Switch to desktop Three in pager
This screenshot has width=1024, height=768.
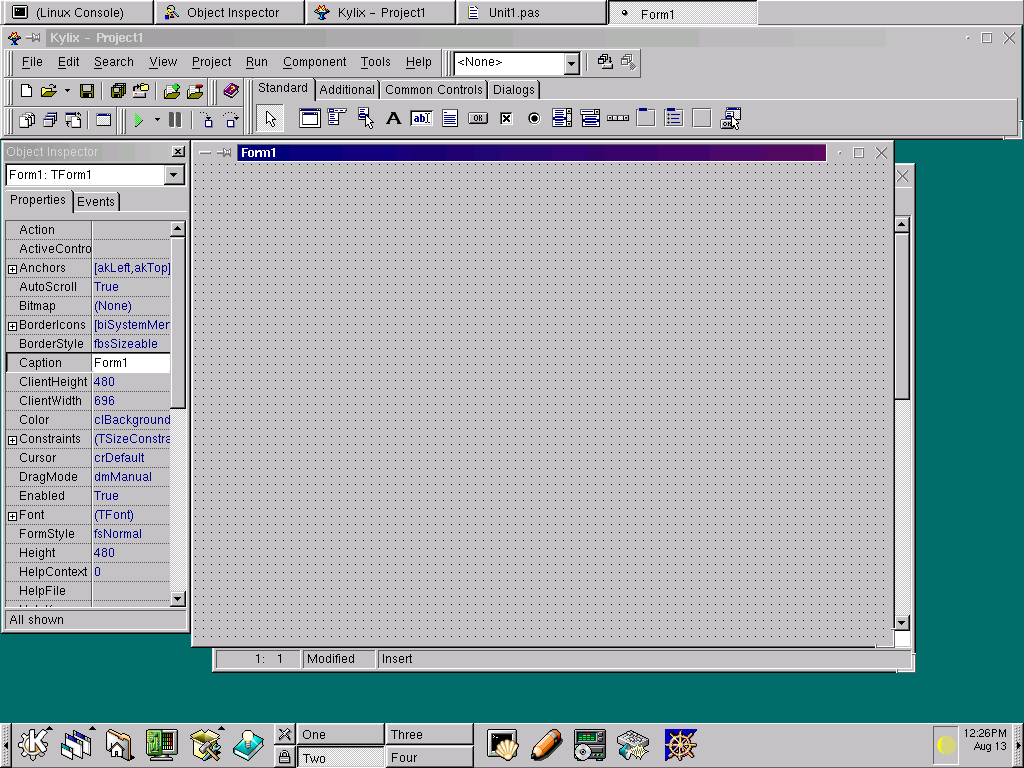(429, 735)
